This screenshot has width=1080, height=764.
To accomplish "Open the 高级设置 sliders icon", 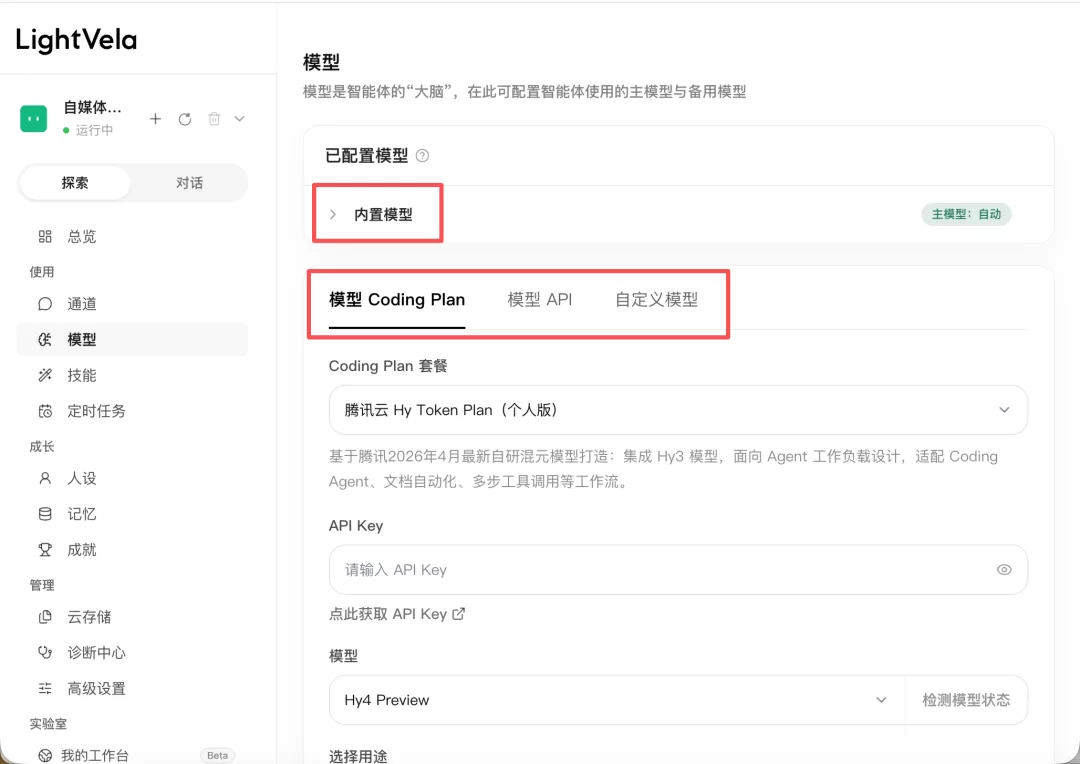I will pyautogui.click(x=45, y=688).
